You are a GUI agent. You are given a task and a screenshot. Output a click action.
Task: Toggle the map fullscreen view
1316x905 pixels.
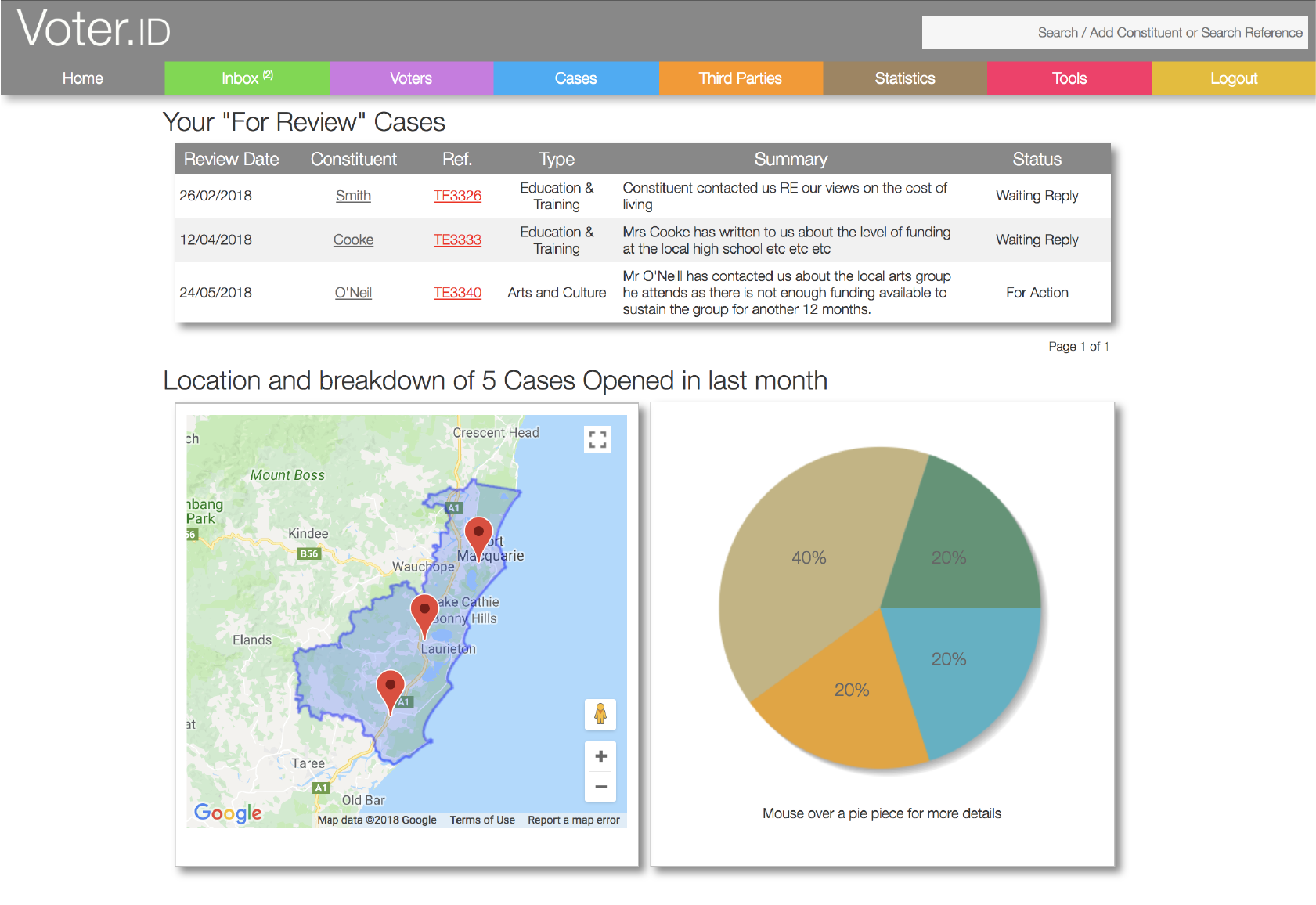[597, 440]
